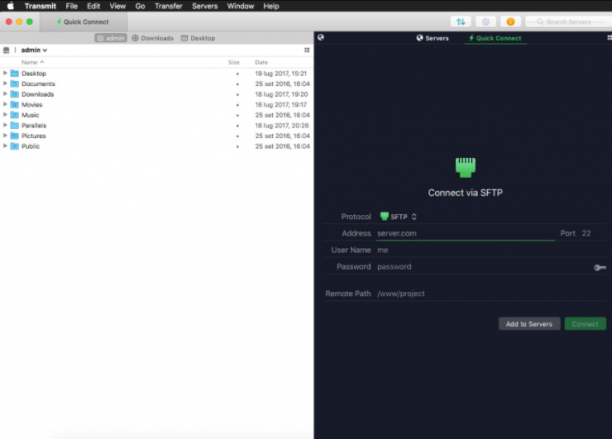Switch to the Desktop favorites tab
The height and width of the screenshot is (439, 612).
198,38
